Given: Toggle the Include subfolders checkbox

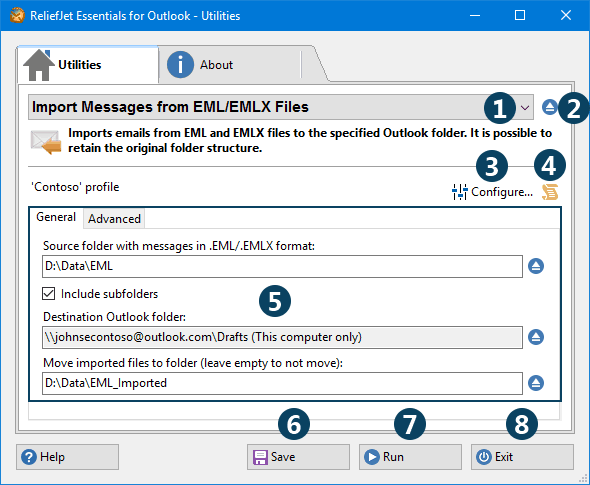Looking at the screenshot, I should click(x=49, y=293).
